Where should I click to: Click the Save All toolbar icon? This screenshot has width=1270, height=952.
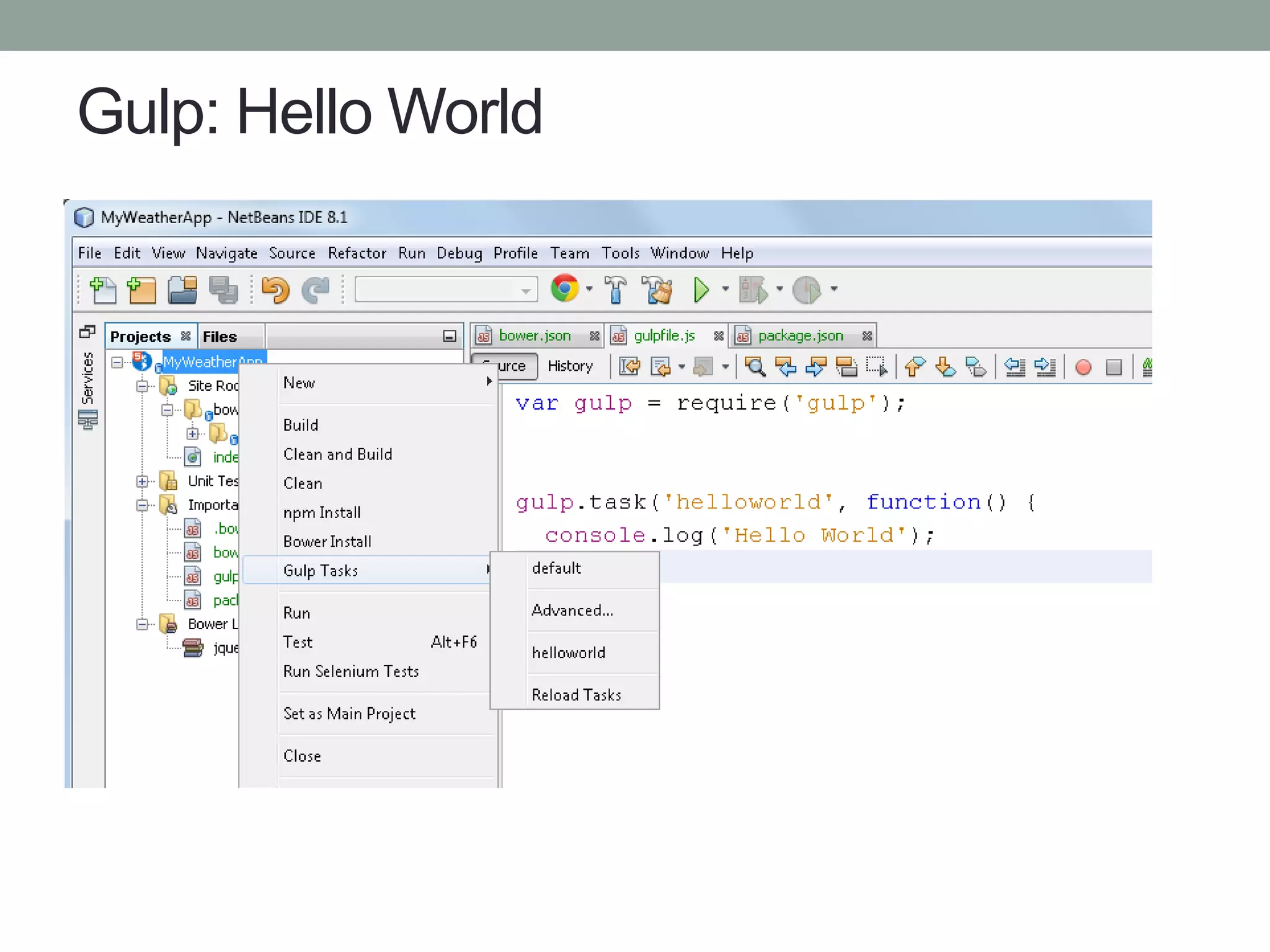(x=223, y=289)
